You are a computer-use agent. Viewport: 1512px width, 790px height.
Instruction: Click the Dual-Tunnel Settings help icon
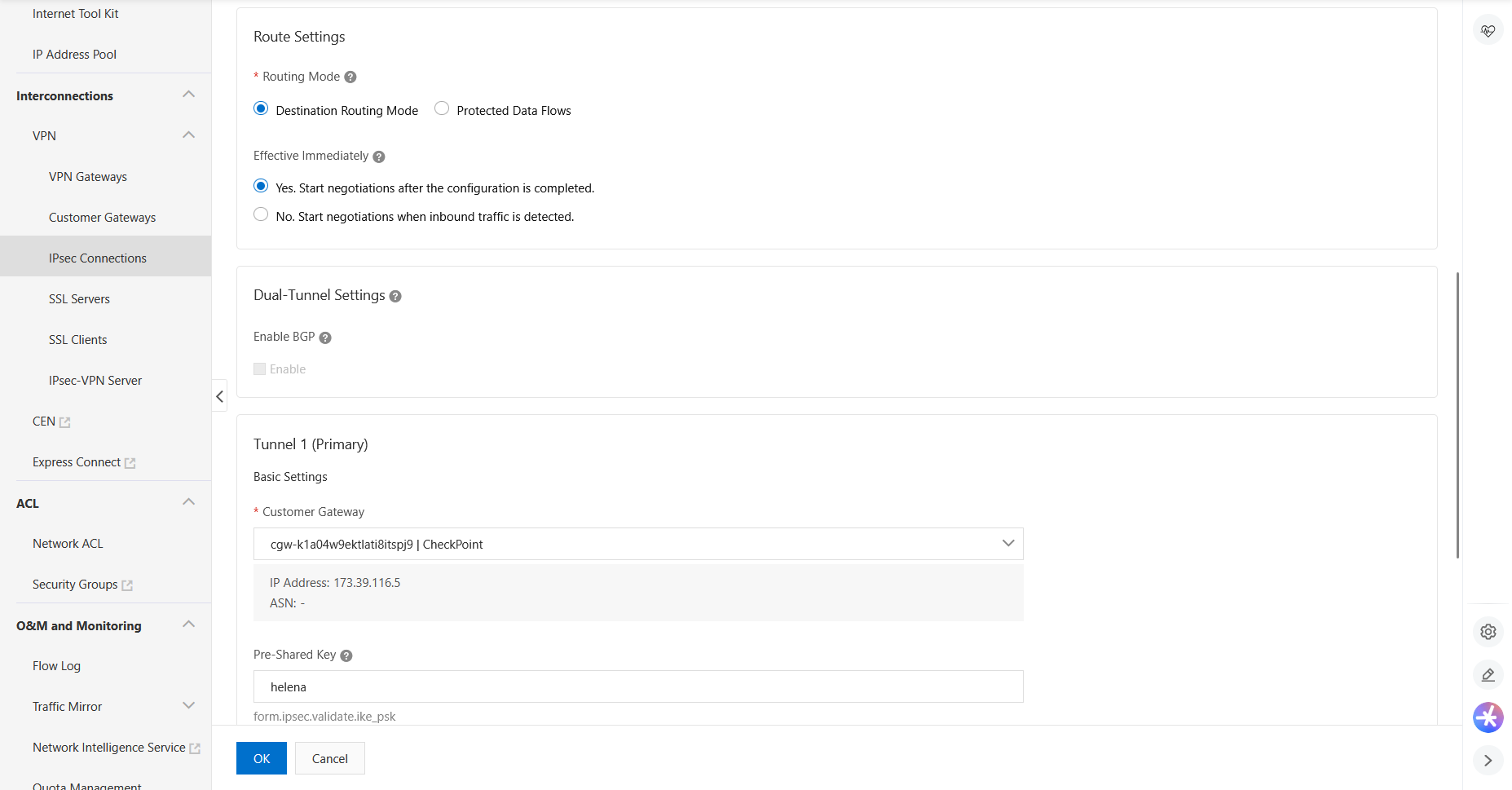click(395, 296)
